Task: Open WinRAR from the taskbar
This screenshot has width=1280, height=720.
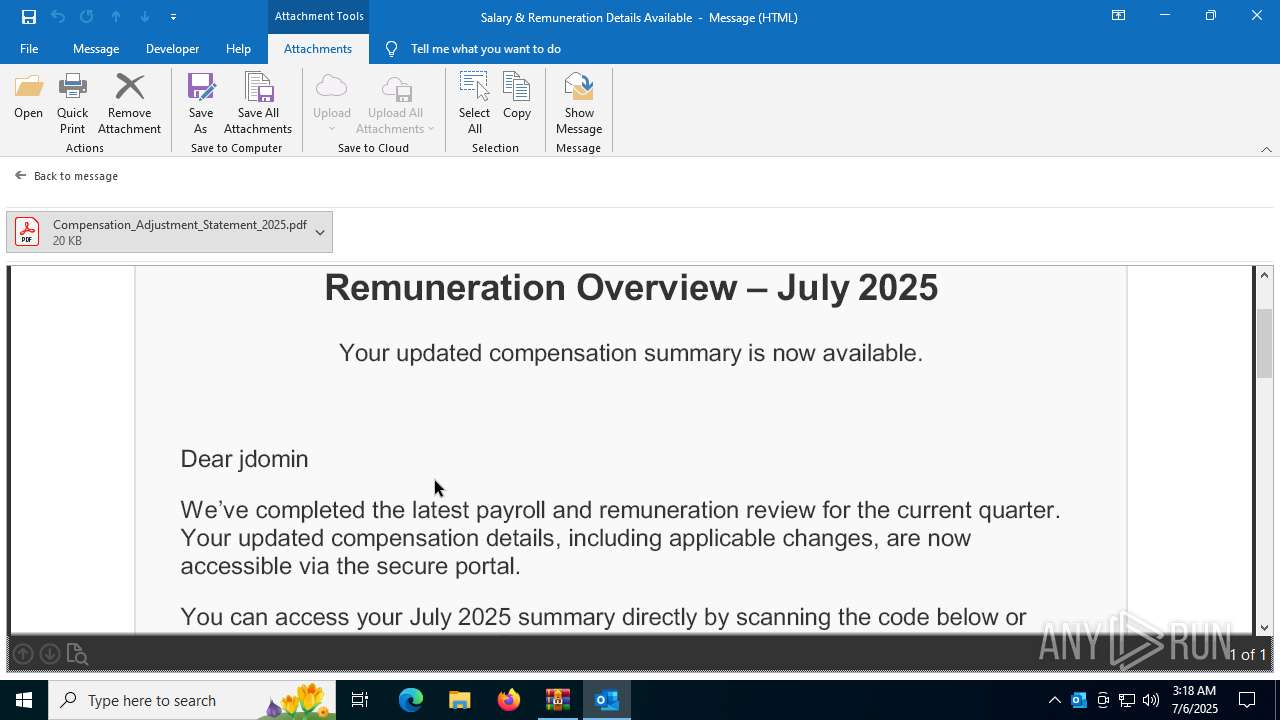Action: tap(558, 700)
